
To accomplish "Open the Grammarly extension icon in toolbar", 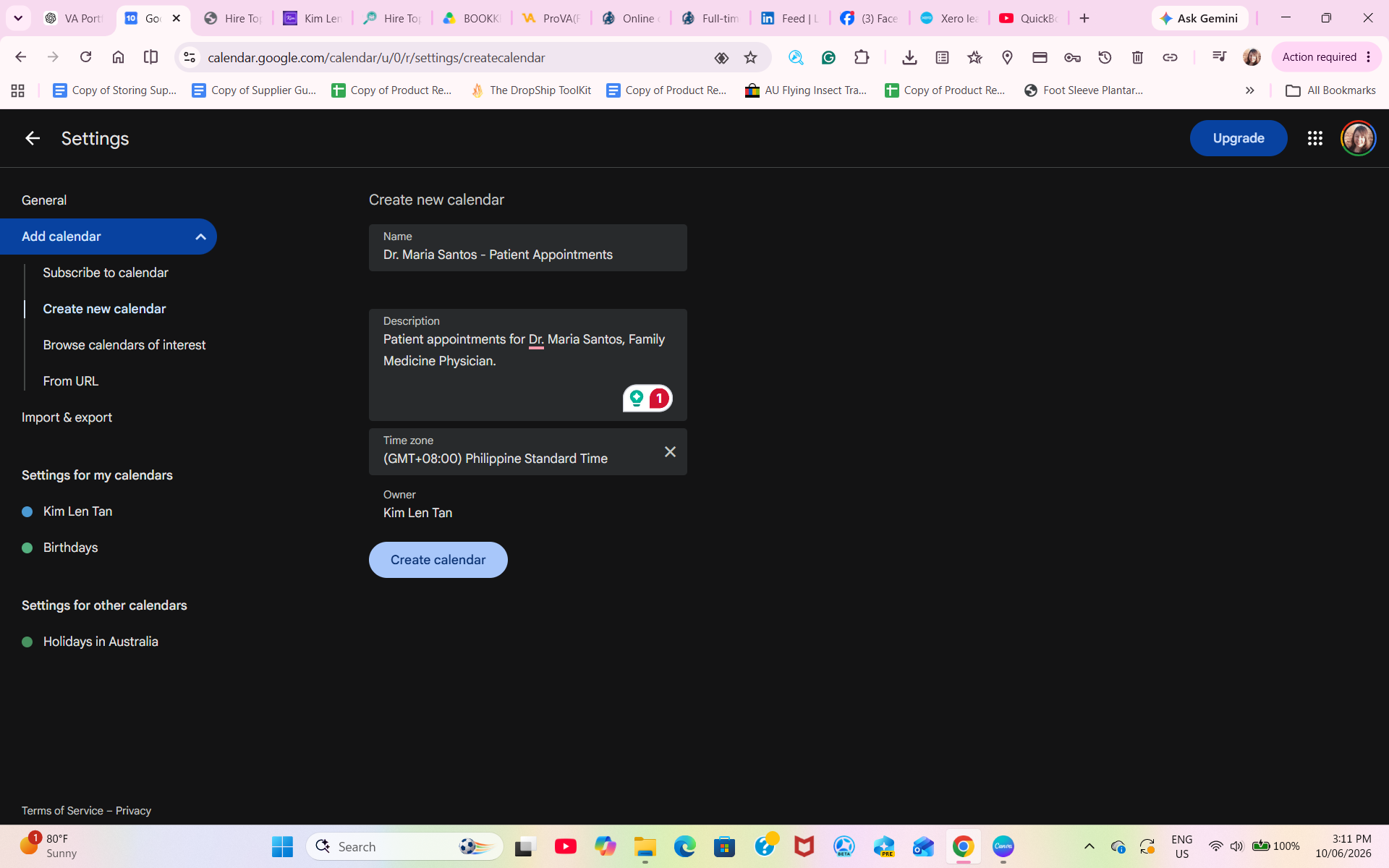I will click(x=828, y=57).
